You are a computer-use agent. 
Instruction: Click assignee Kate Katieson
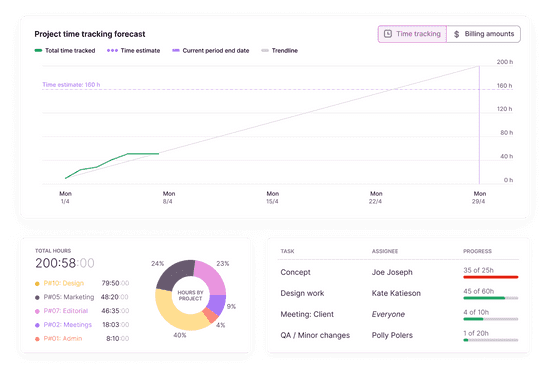point(396,293)
